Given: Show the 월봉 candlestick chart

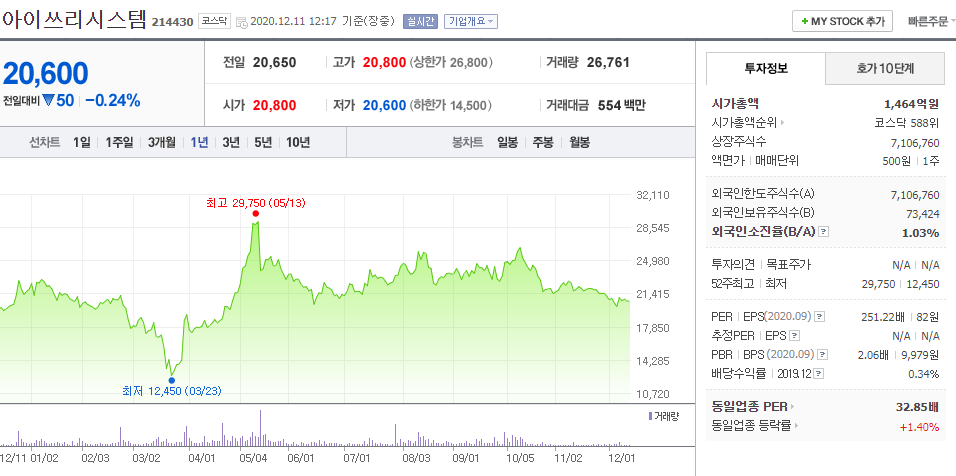Looking at the screenshot, I should 579,143.
